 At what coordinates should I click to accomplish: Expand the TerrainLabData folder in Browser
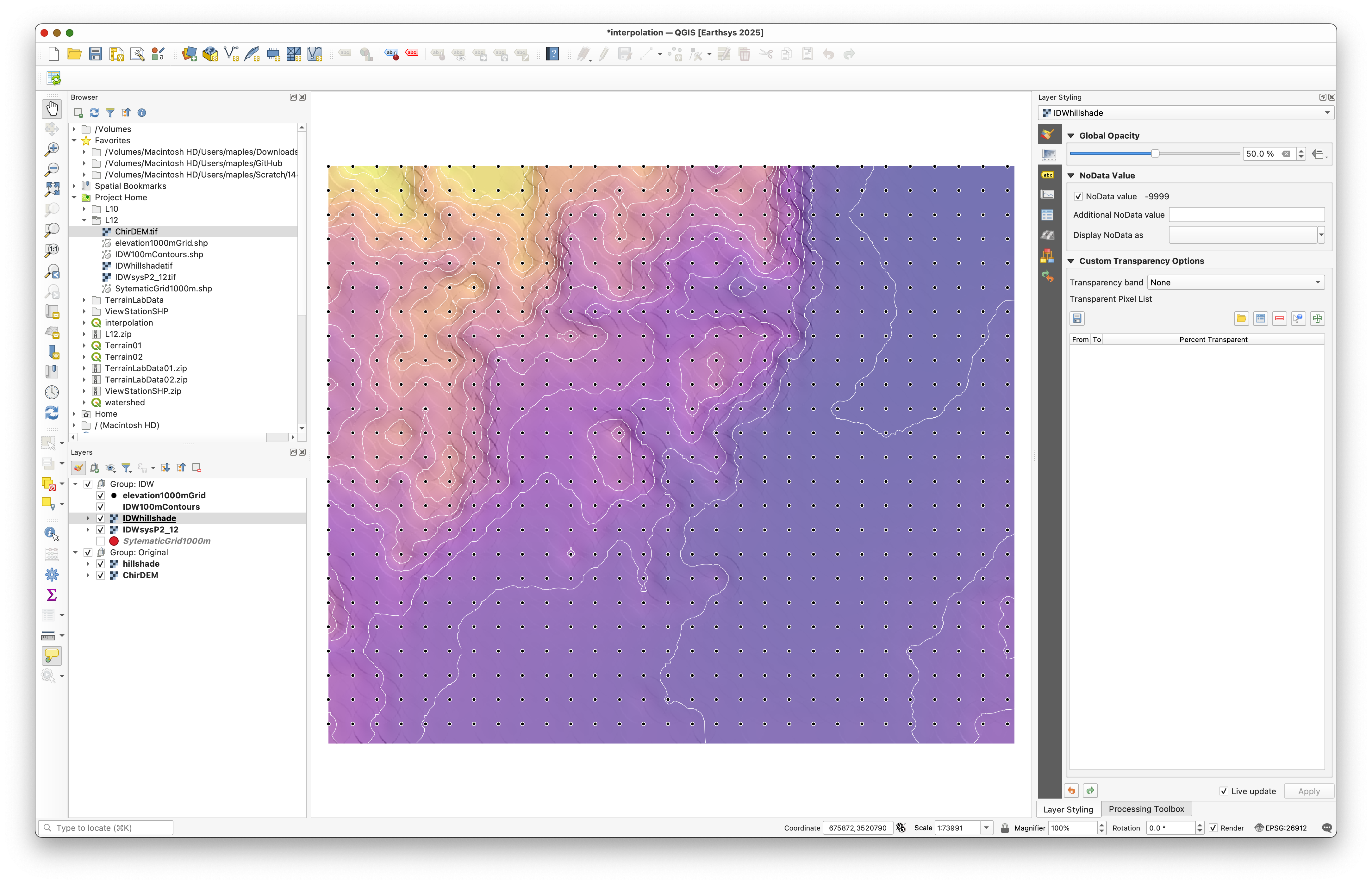84,300
